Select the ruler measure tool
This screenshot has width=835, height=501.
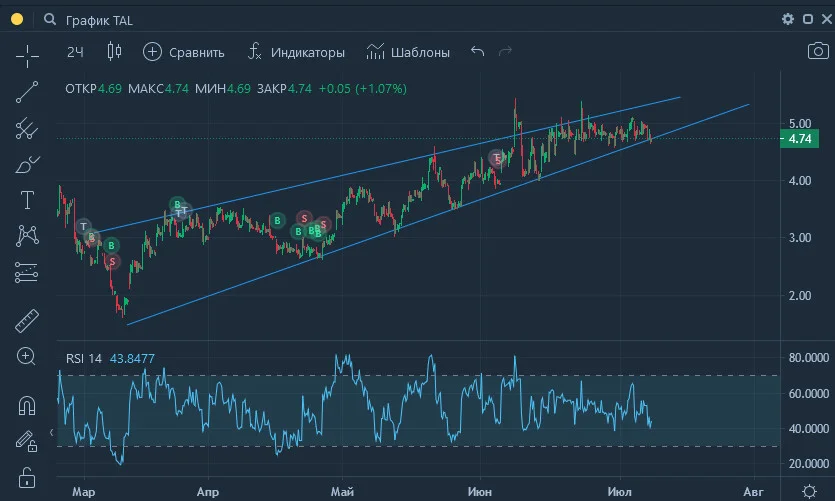point(27,321)
